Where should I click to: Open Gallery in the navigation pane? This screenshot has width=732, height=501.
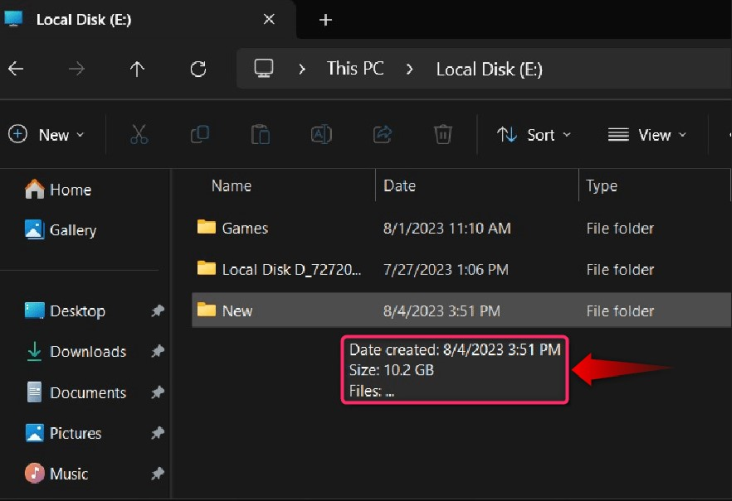[72, 230]
